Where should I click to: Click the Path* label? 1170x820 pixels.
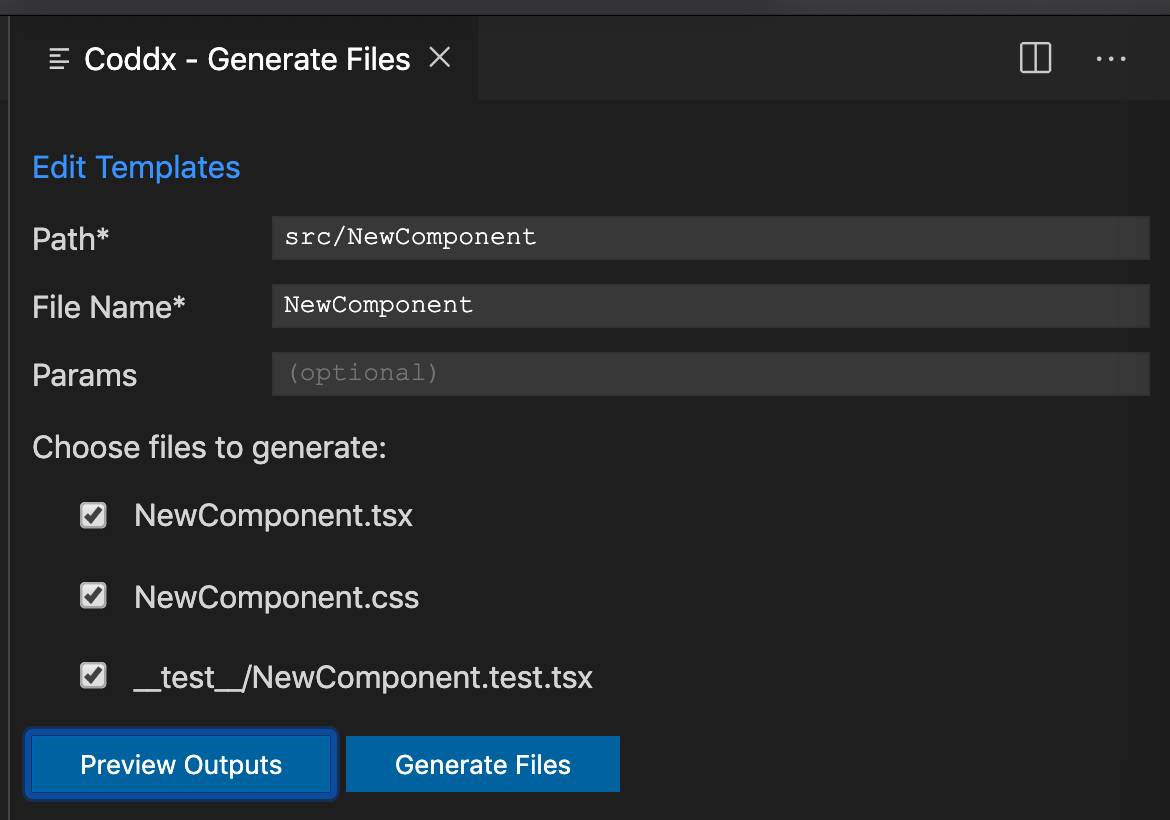coord(71,240)
